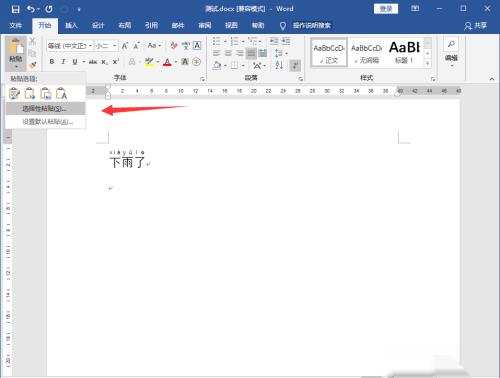Click the Enclose Characters circle icon
The image size is (500, 378).
197,62
